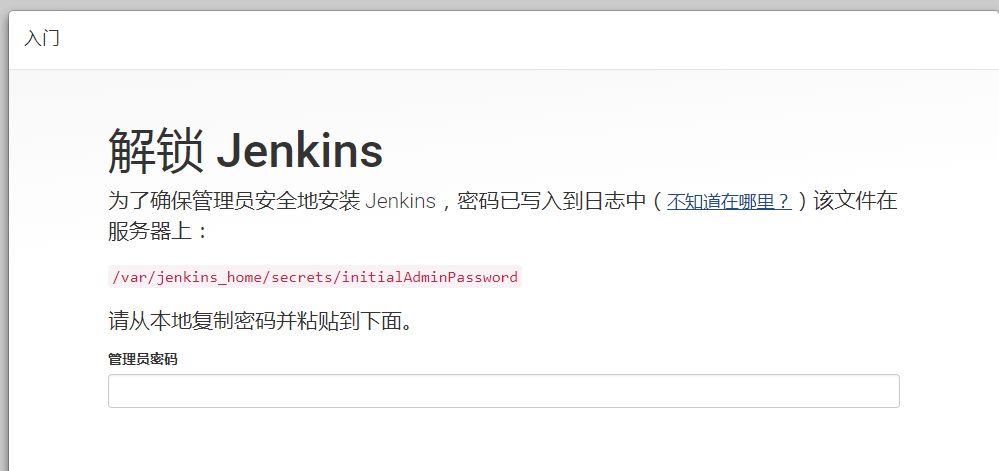This screenshot has width=999, height=471.
Task: Focus the 管理员密码 input field
Action: click(503, 391)
